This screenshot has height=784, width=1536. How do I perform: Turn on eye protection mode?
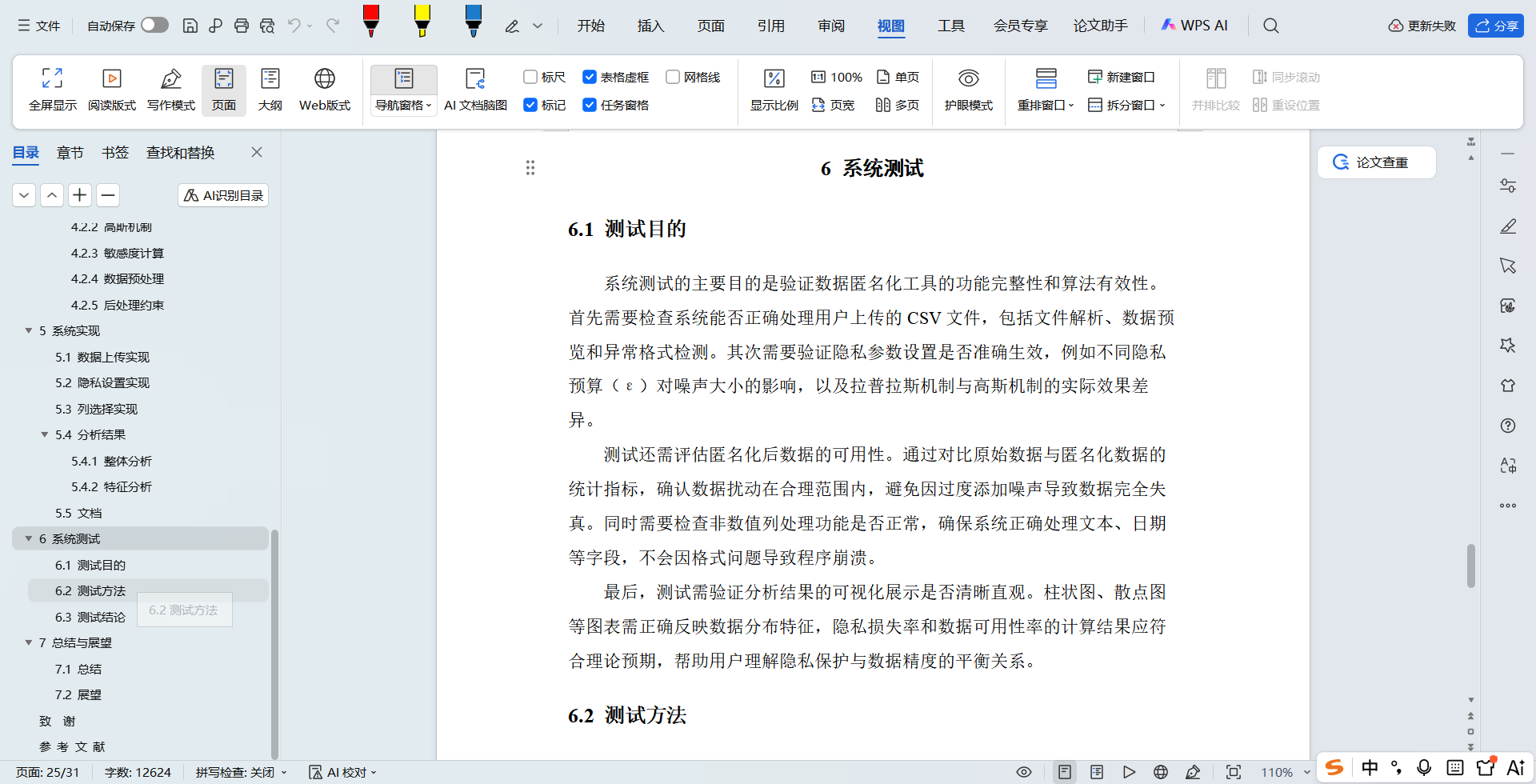click(968, 89)
